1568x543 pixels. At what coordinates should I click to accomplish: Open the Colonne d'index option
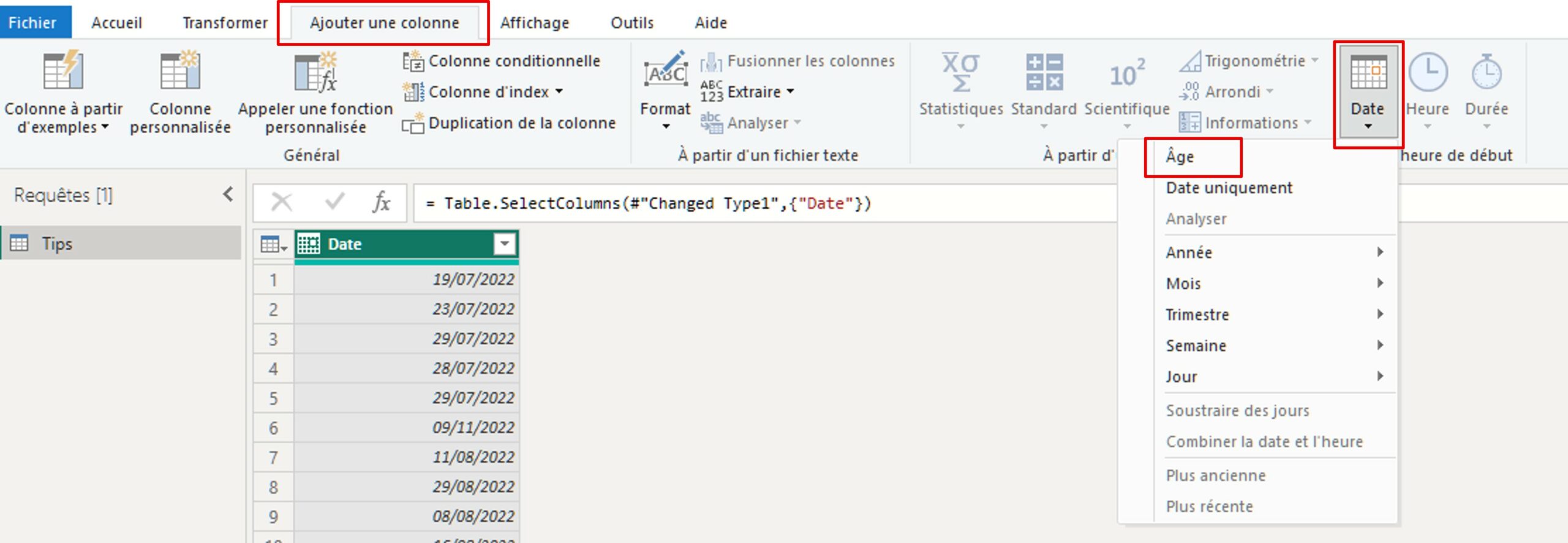pos(483,92)
